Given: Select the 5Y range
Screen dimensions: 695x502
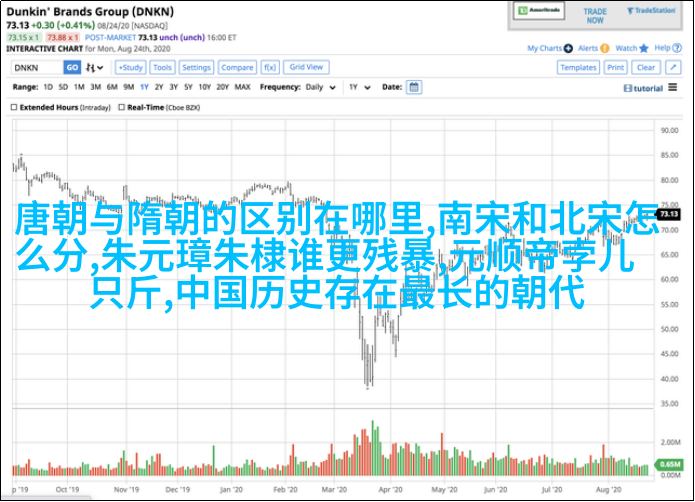Looking at the screenshot, I should pos(188,87).
